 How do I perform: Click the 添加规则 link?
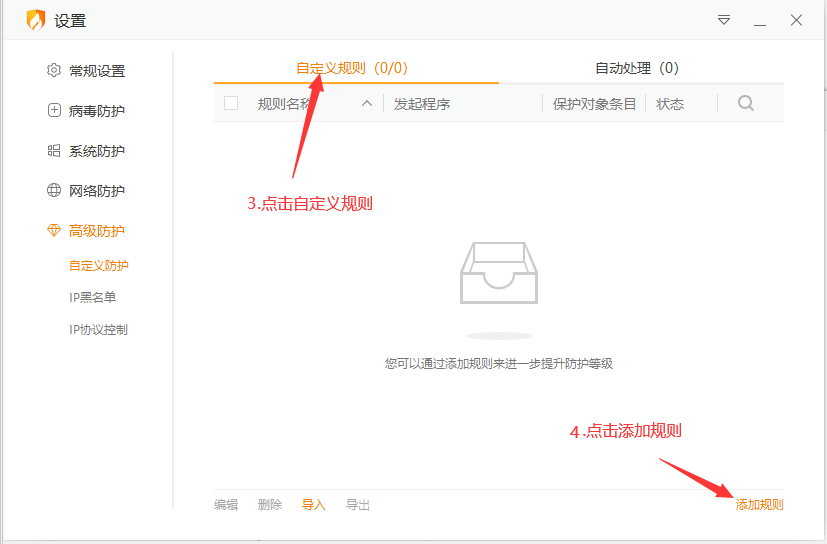pos(759,505)
